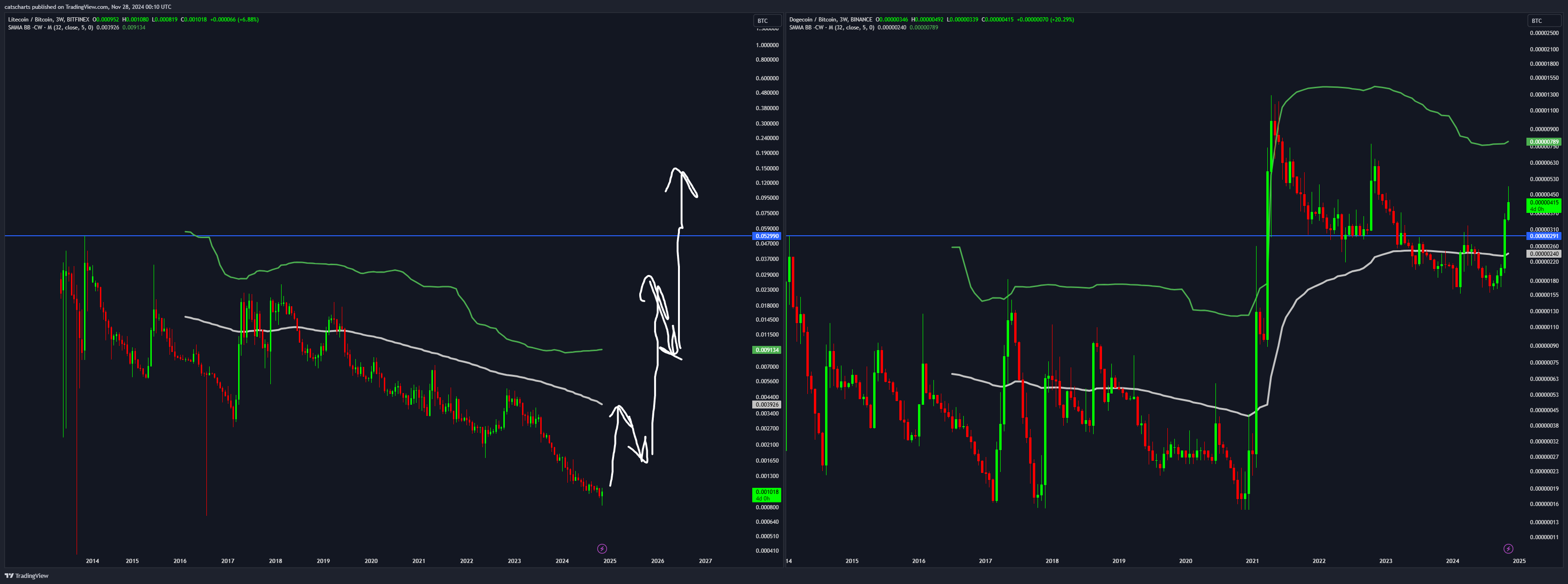Click the TradingView logo at bottom left
The width and height of the screenshot is (1568, 584).
point(27,576)
